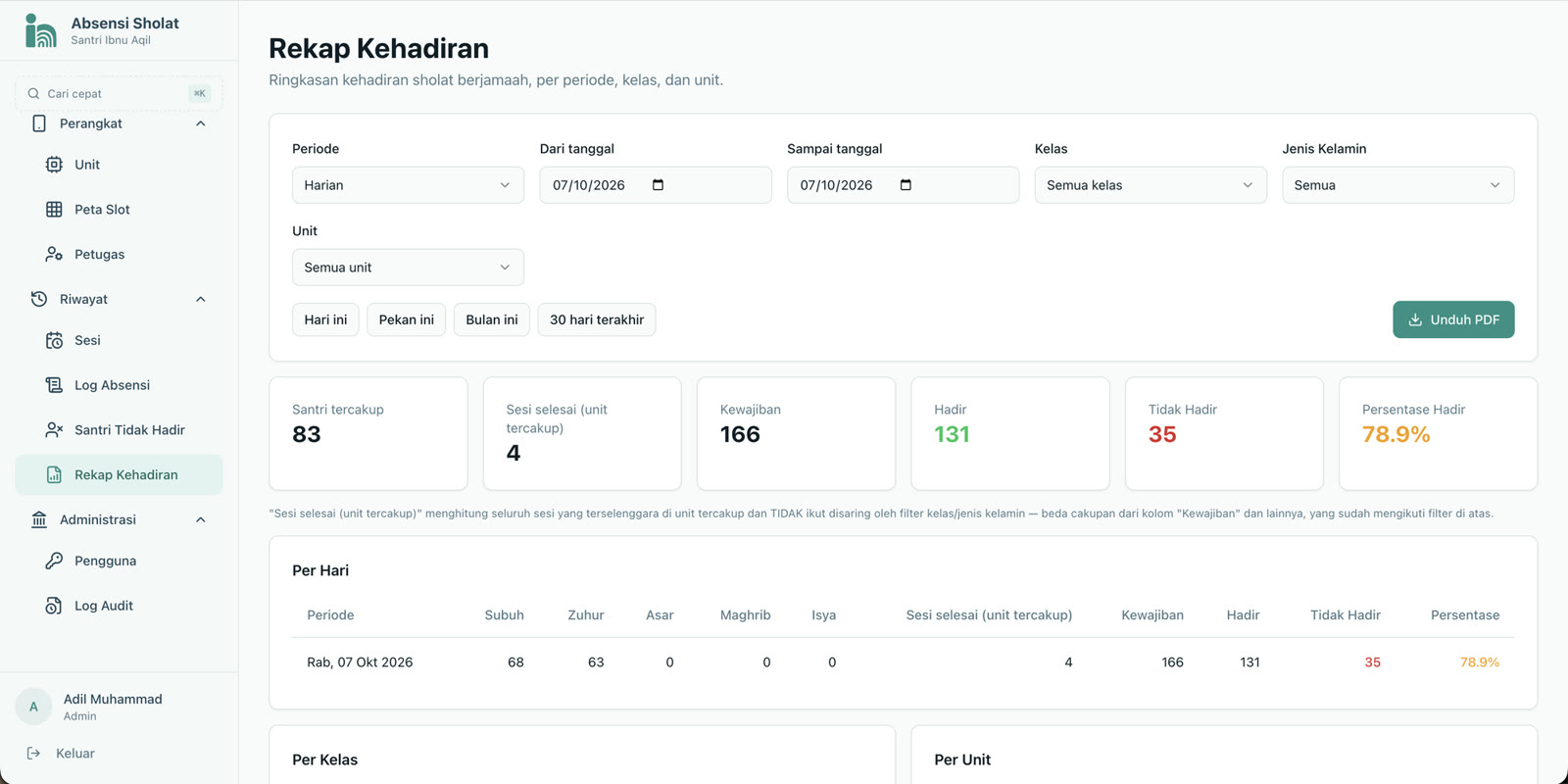Viewport: 1568px width, 784px height.
Task: Open the Jenis Kelamin dropdown showing Semua
Action: 1398,185
